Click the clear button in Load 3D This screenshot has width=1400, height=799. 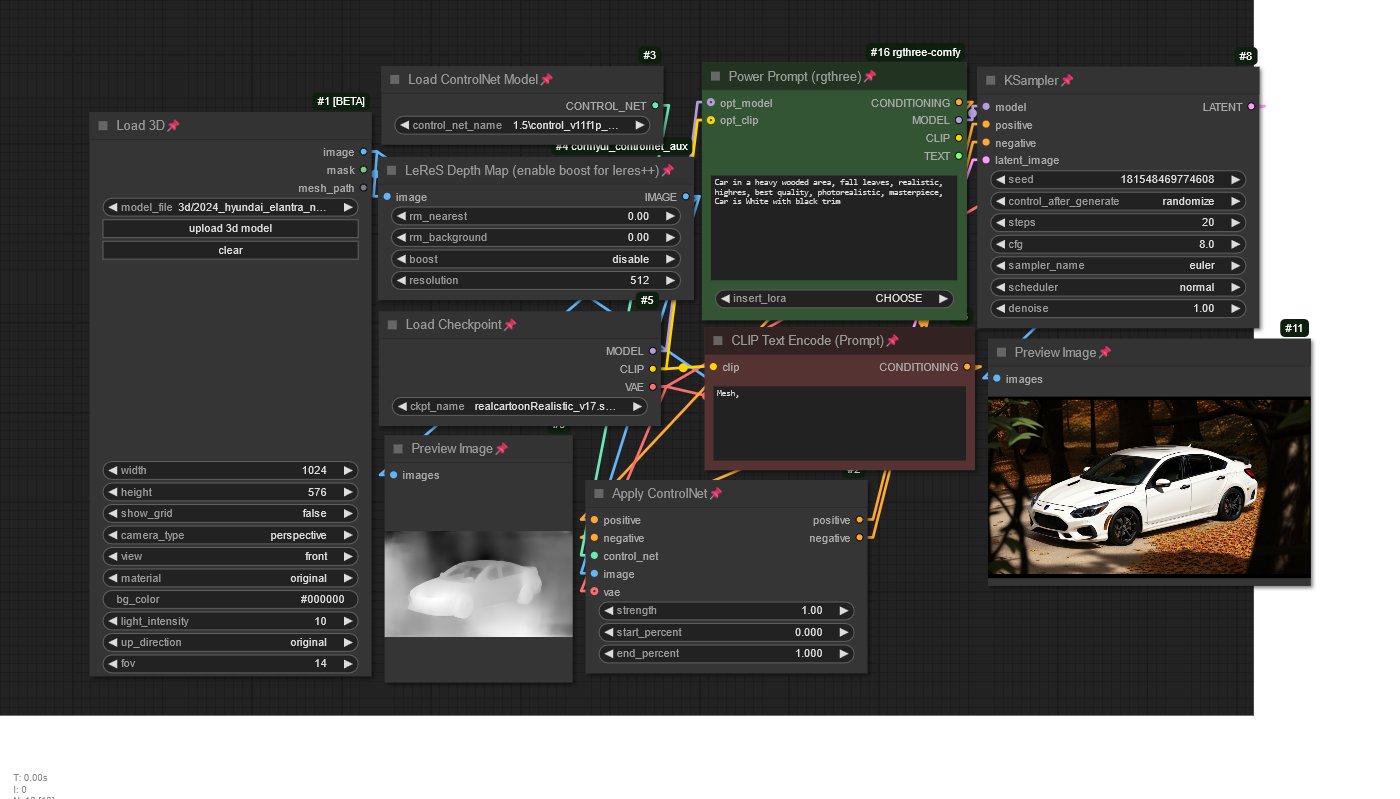point(230,251)
